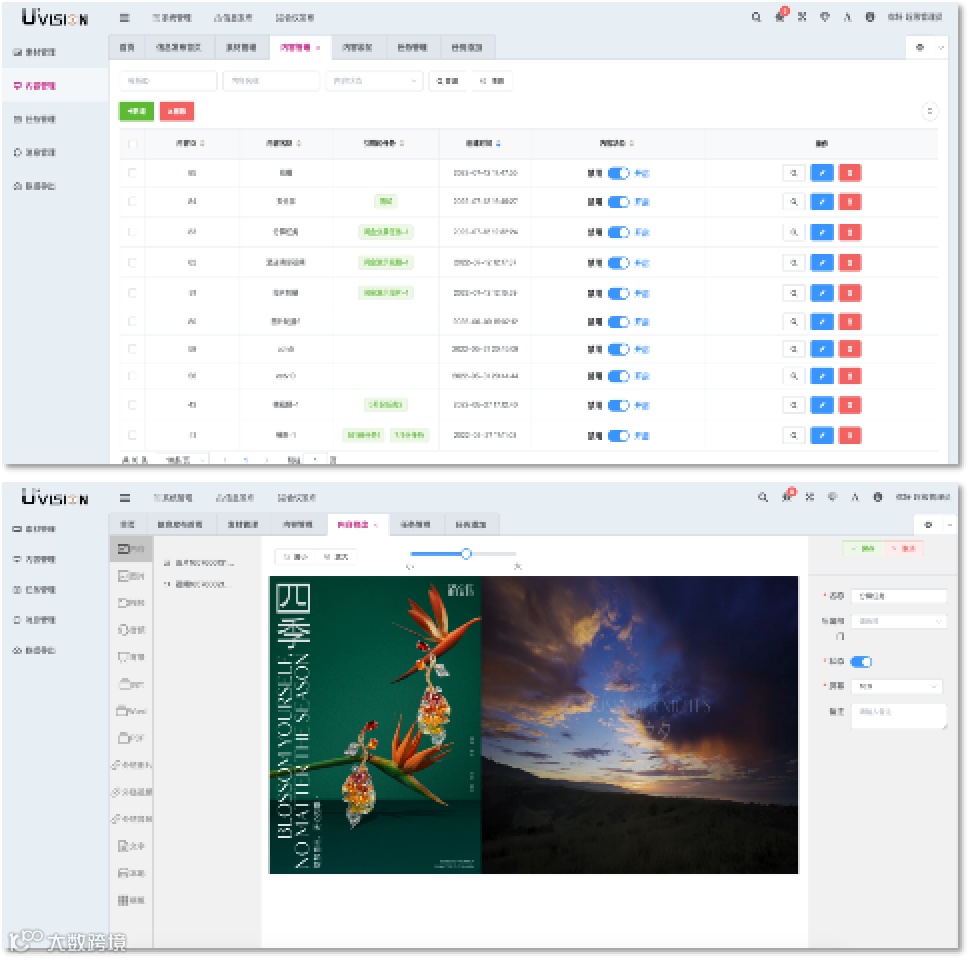This screenshot has height=960, width=970.
Task: Select the speech-bubble shaped component in the editor palette
Action: pyautogui.click(x=131, y=657)
